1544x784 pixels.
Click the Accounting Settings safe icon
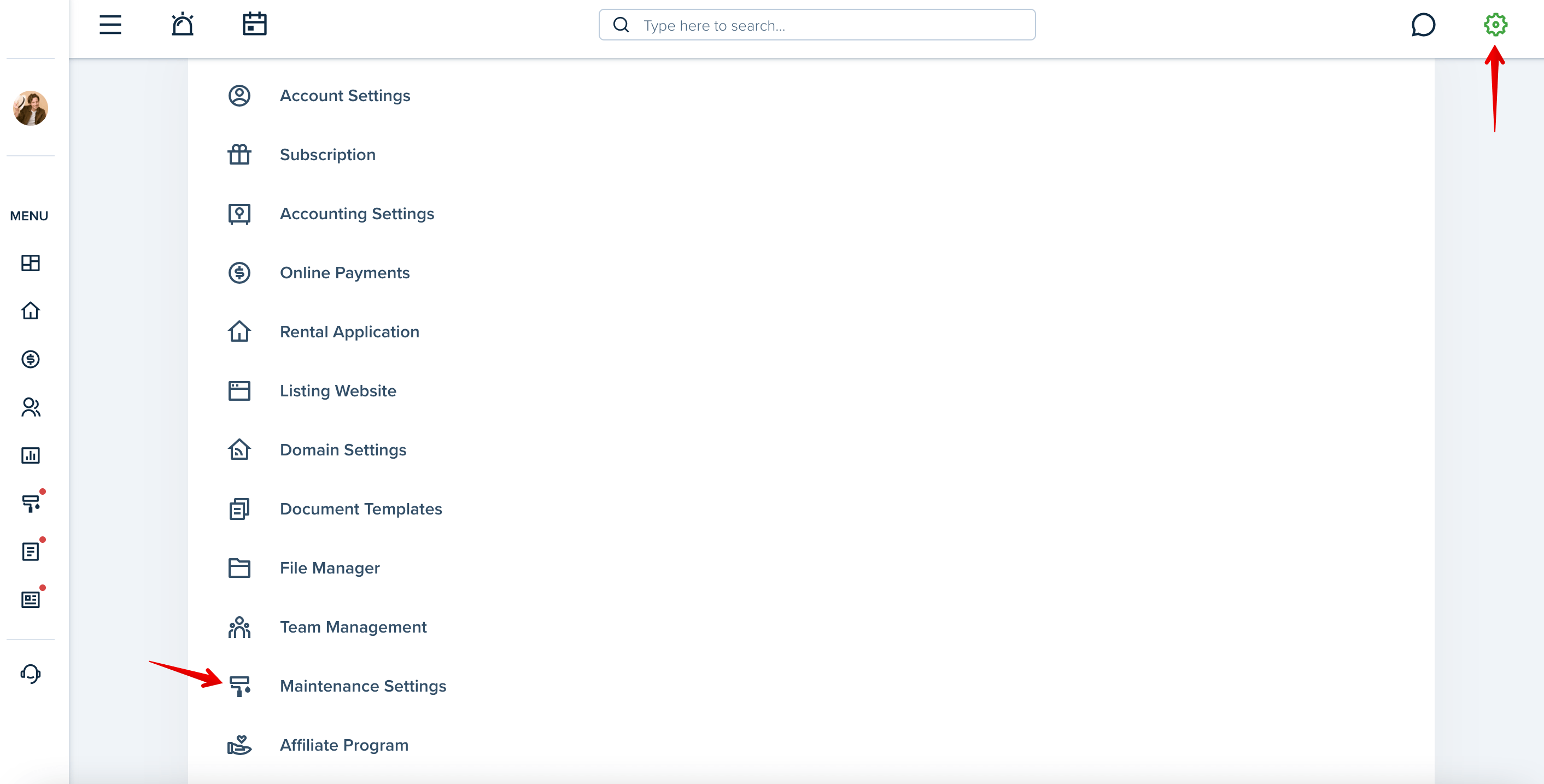239,214
